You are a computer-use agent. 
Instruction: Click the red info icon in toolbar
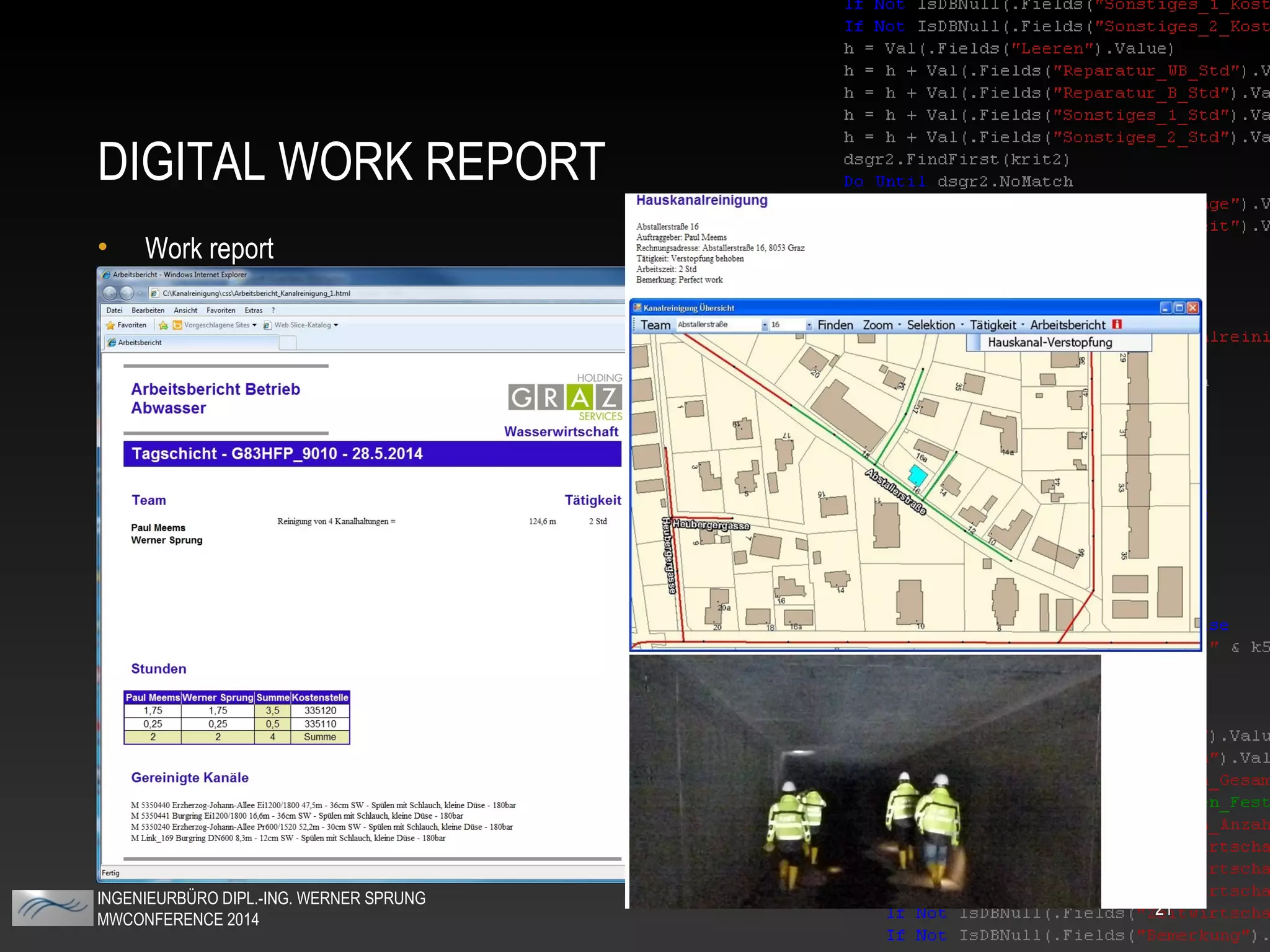(x=1117, y=324)
